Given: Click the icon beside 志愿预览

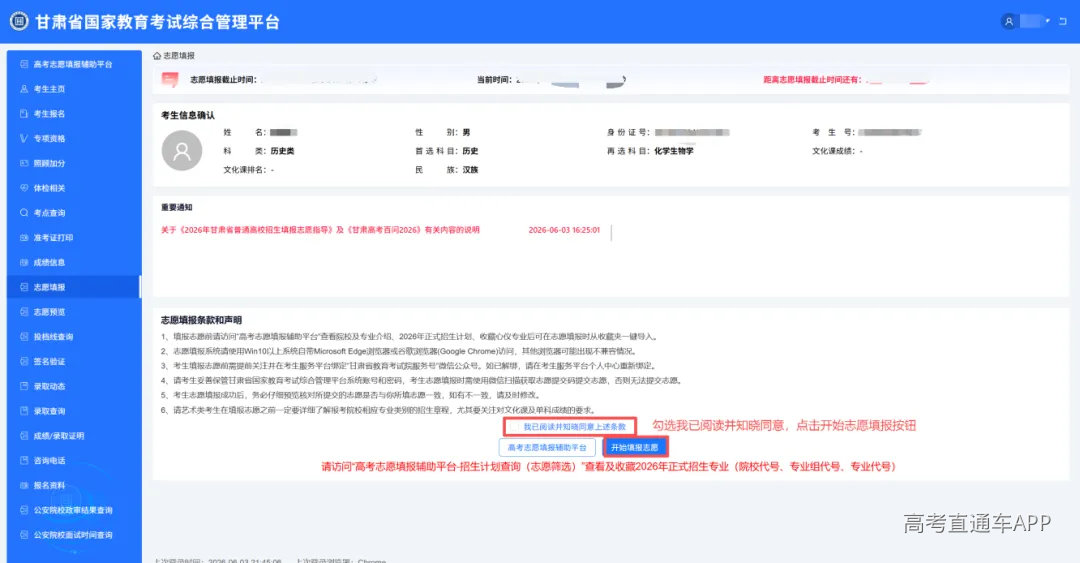Looking at the screenshot, I should (24, 312).
